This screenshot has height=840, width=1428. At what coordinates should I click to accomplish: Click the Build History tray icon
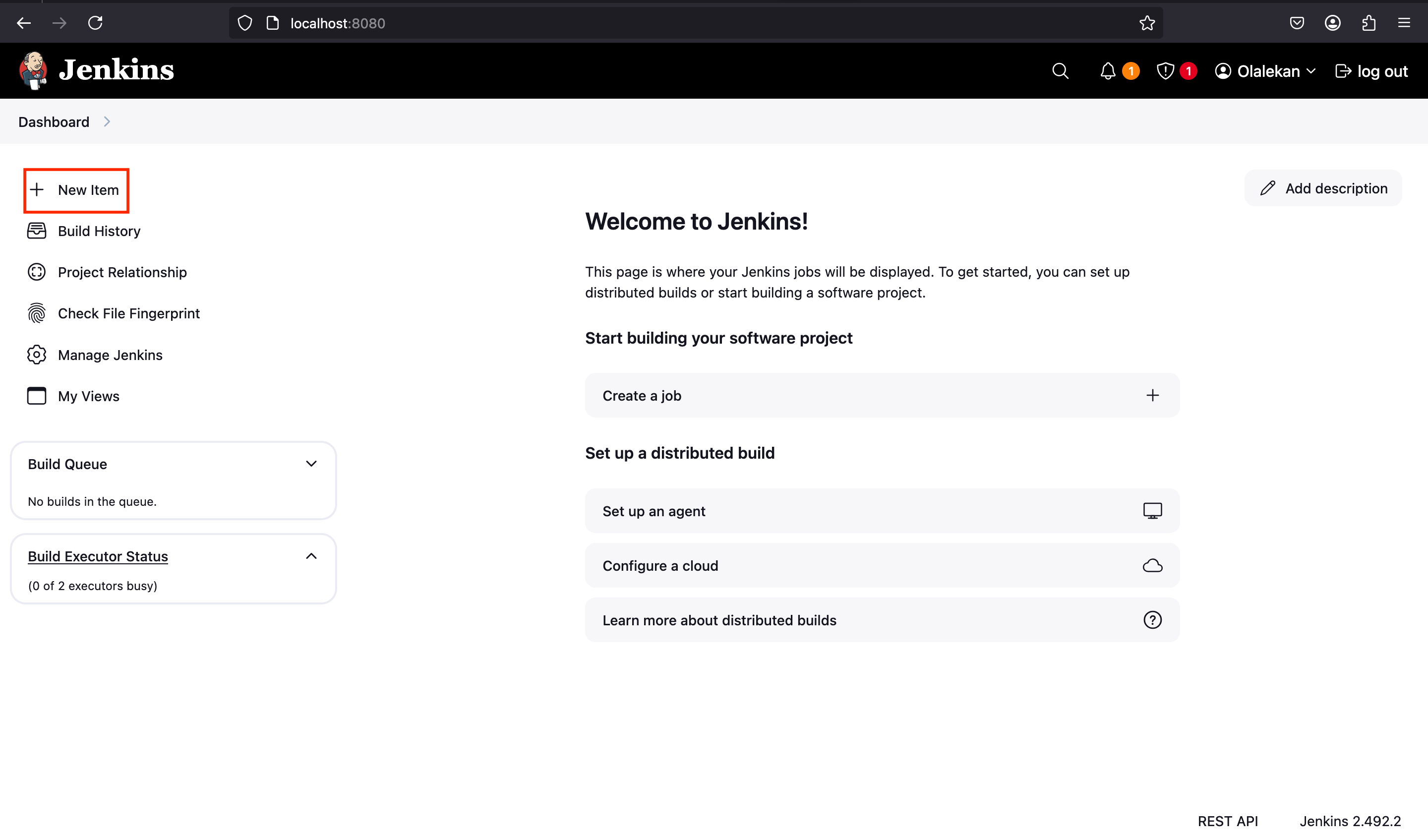(x=37, y=231)
